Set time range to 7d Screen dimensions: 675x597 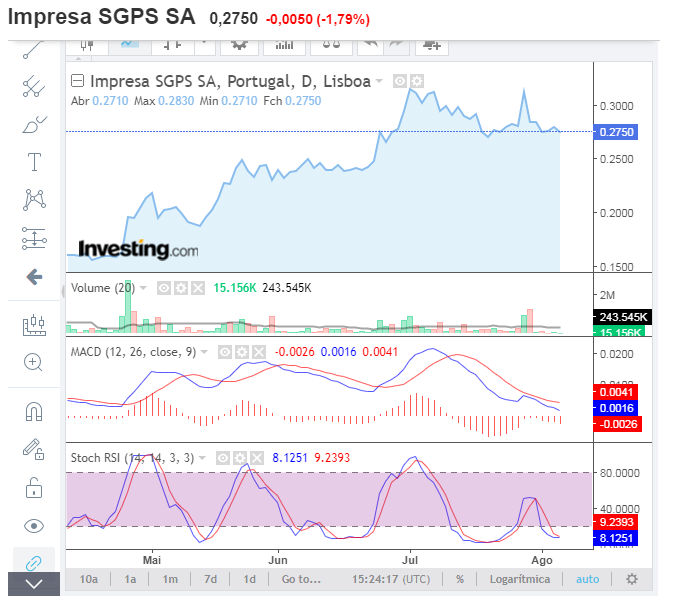coord(211,579)
